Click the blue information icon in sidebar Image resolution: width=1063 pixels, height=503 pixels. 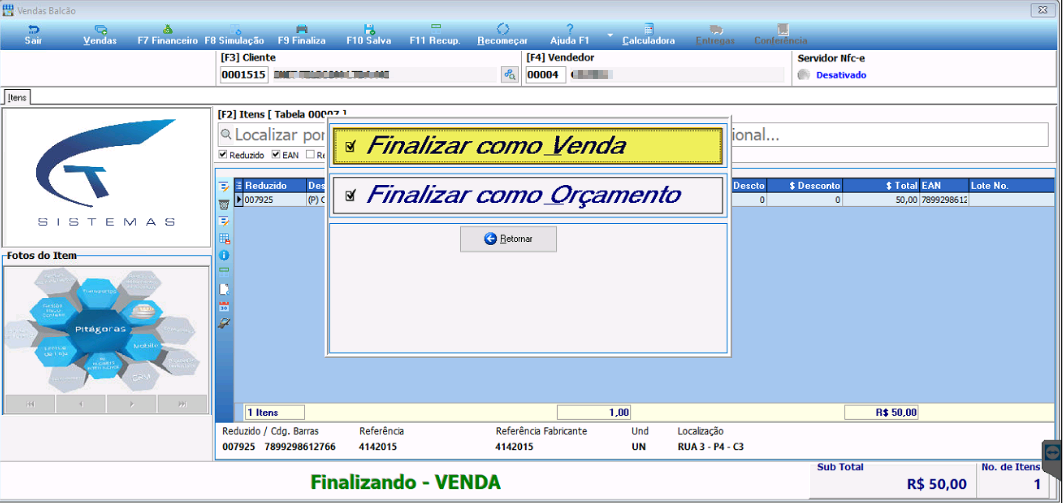pyautogui.click(x=224, y=255)
